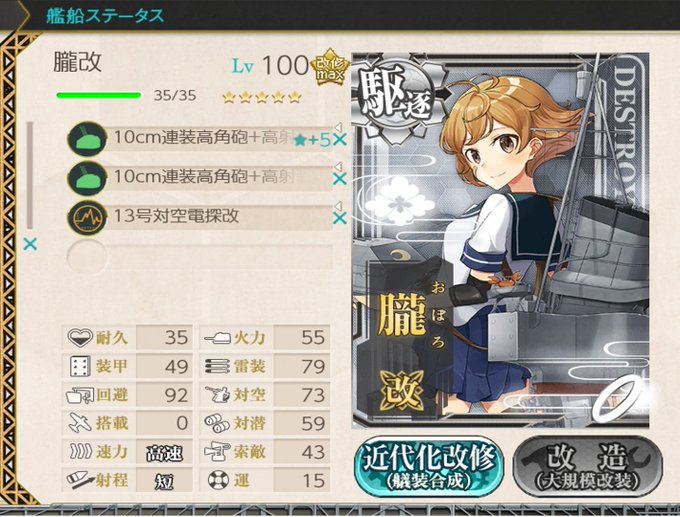
Task: Expand arrow on 13号対空電探改 slot
Action: tap(339, 206)
